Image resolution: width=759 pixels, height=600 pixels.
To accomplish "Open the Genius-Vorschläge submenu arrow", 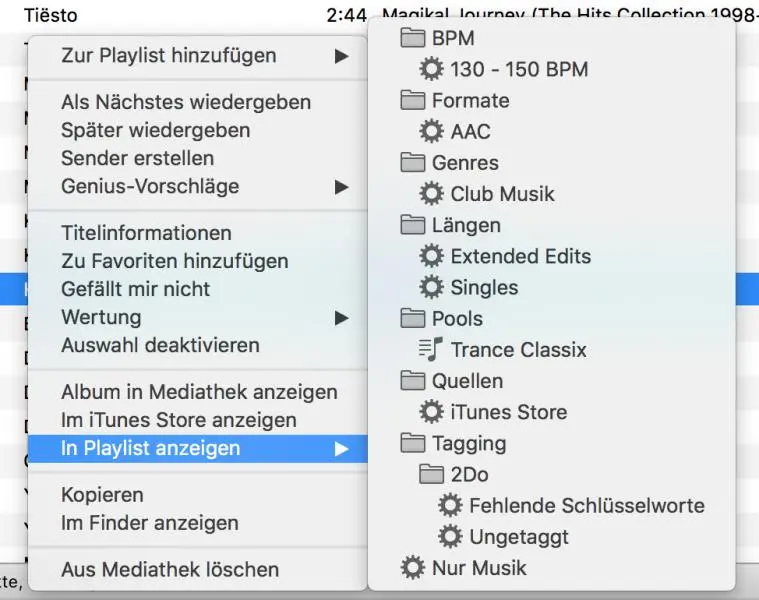I will click(x=341, y=187).
